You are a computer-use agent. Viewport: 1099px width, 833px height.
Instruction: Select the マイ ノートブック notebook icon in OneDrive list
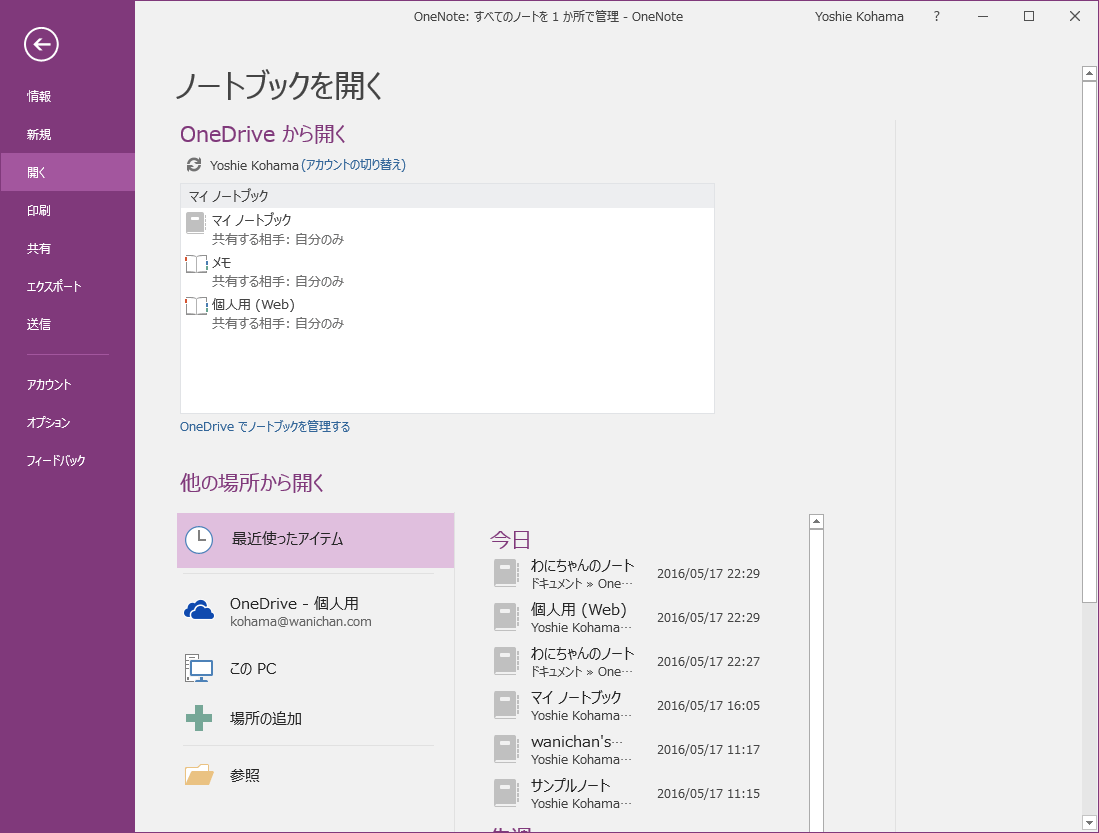pos(196,223)
